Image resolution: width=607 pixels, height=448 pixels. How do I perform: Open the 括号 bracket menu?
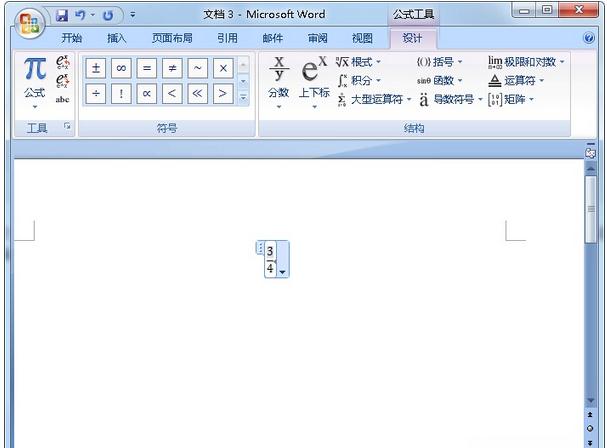[440, 62]
